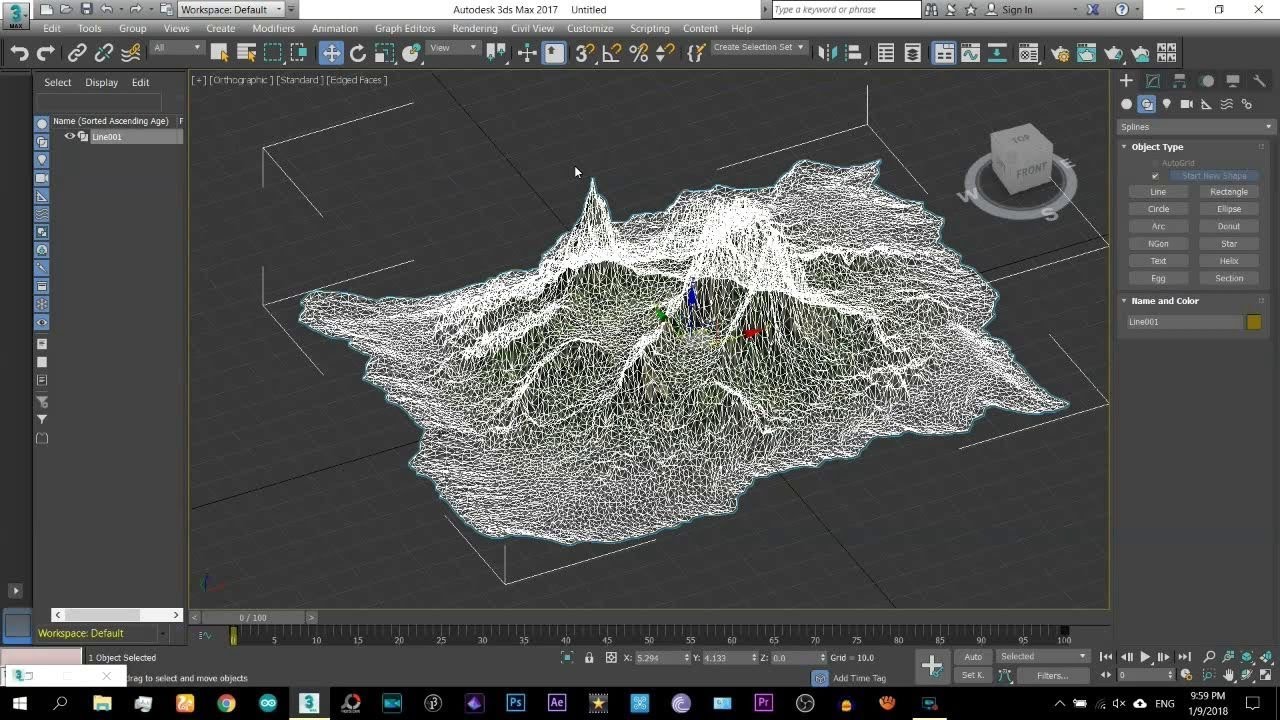Image resolution: width=1280 pixels, height=720 pixels.
Task: Open the Rendering menu
Action: (x=474, y=29)
